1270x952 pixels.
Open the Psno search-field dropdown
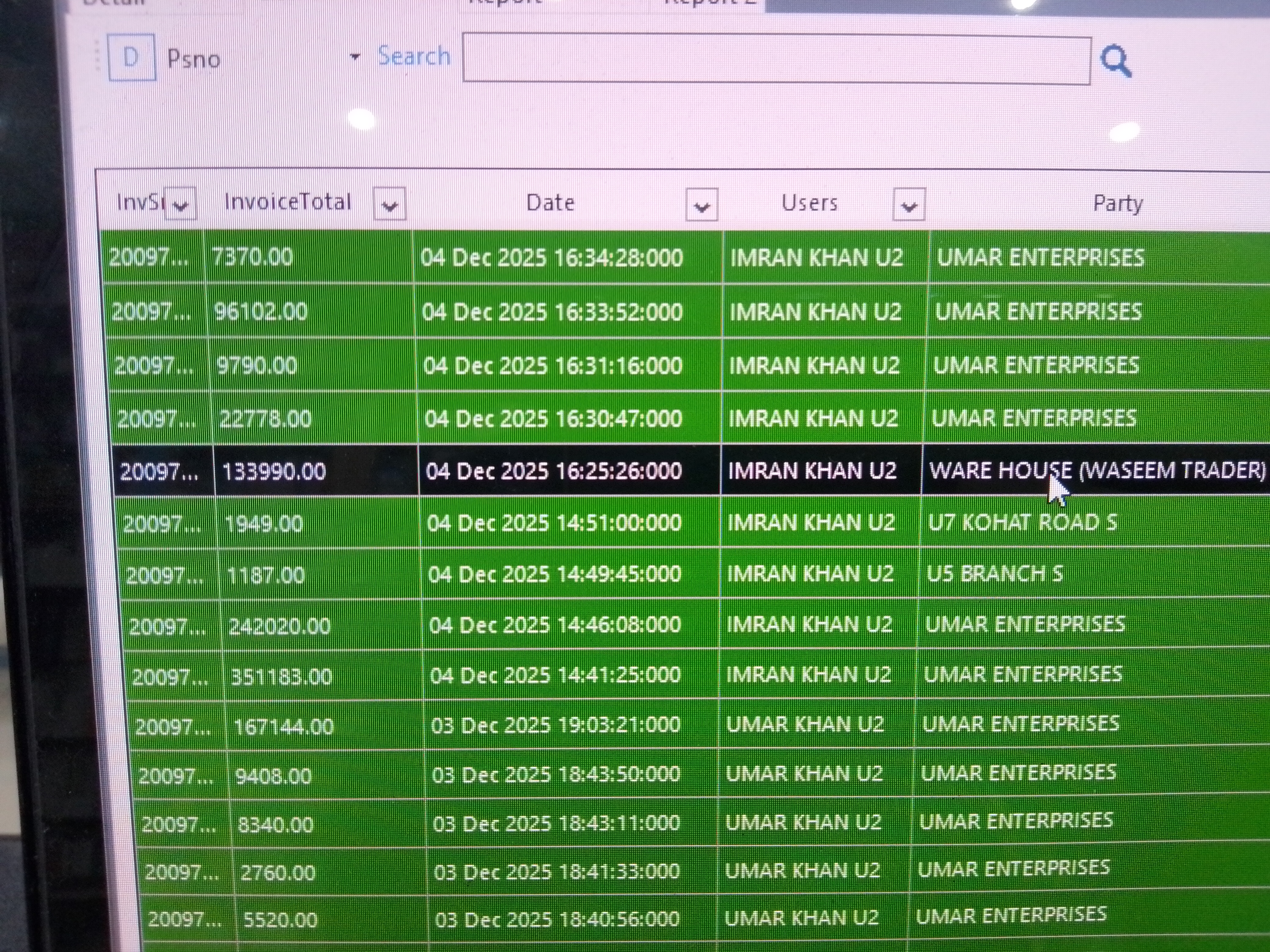coord(355,57)
